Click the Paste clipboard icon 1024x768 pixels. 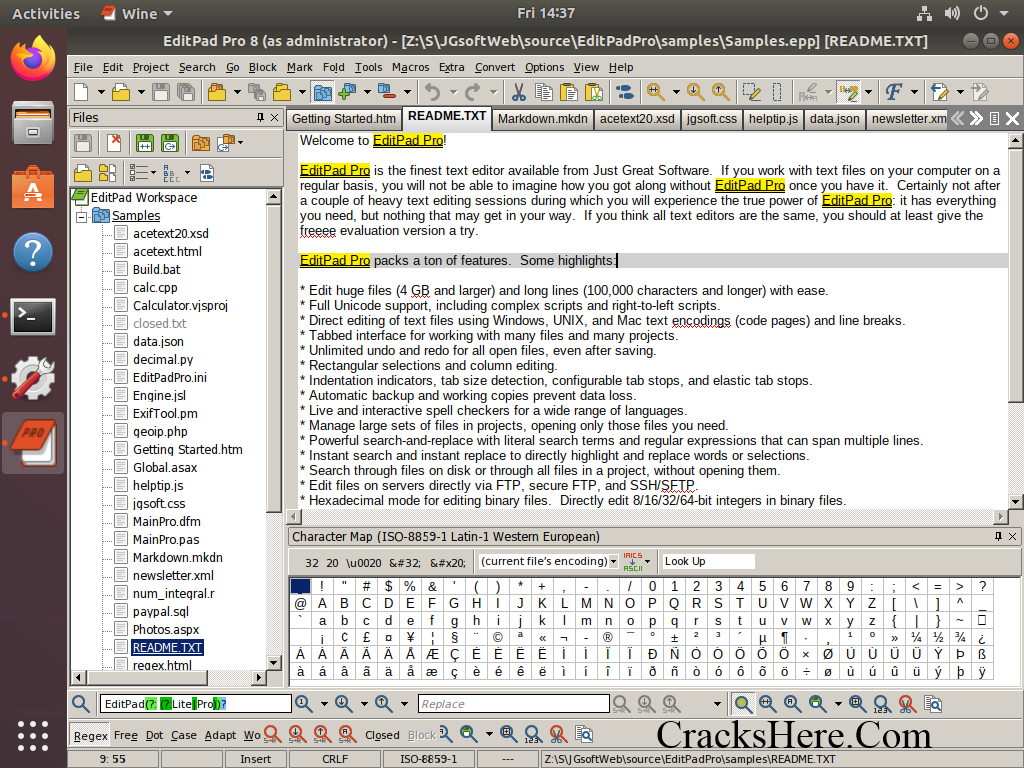click(x=569, y=92)
